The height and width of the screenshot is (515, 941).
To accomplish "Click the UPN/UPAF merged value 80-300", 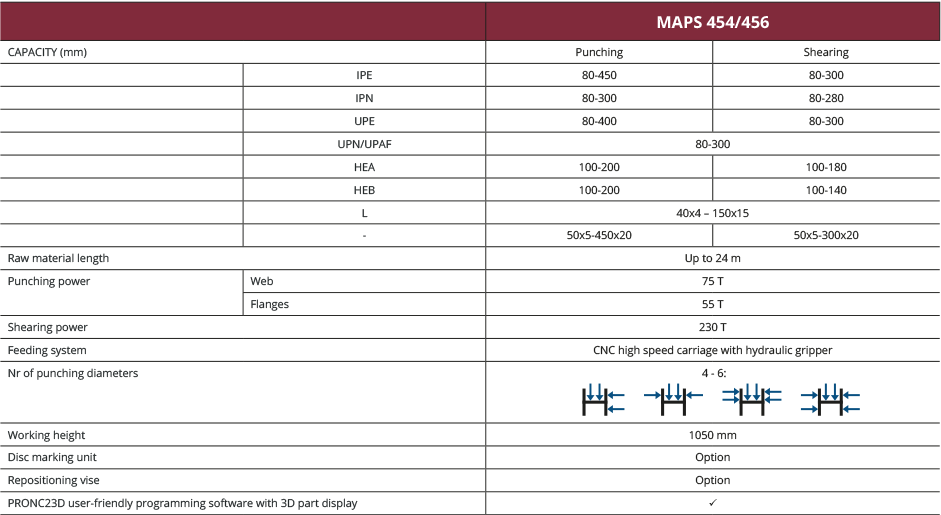I will (712, 144).
